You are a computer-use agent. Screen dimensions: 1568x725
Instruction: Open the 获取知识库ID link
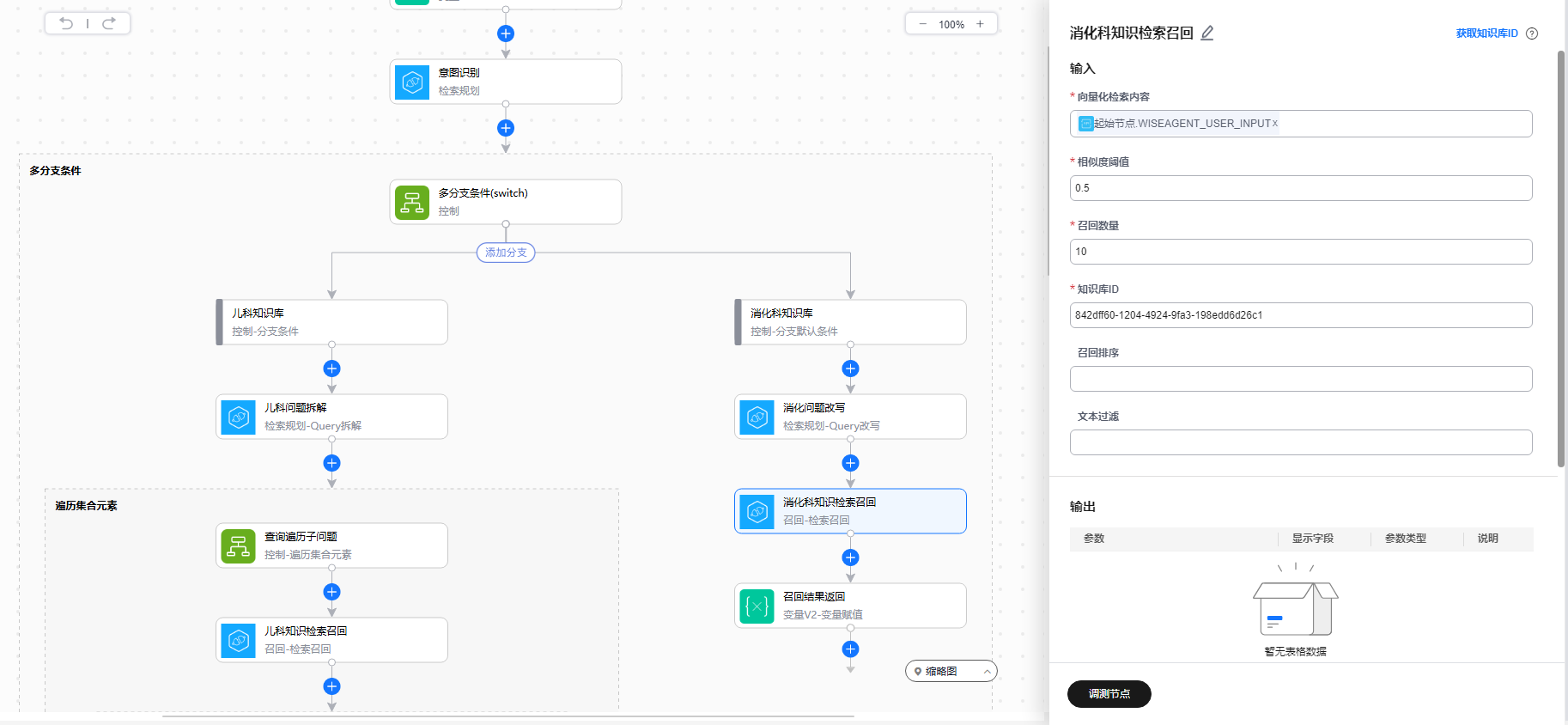(1486, 34)
